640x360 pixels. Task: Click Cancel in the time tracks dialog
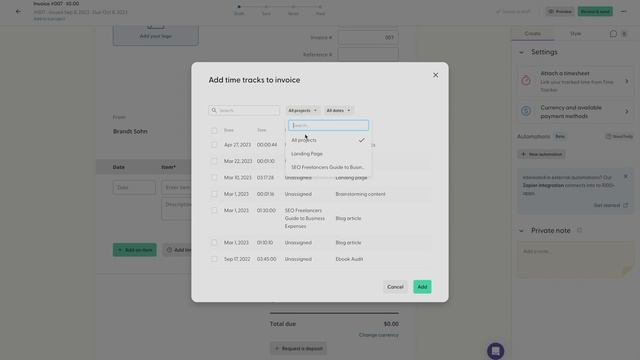395,287
